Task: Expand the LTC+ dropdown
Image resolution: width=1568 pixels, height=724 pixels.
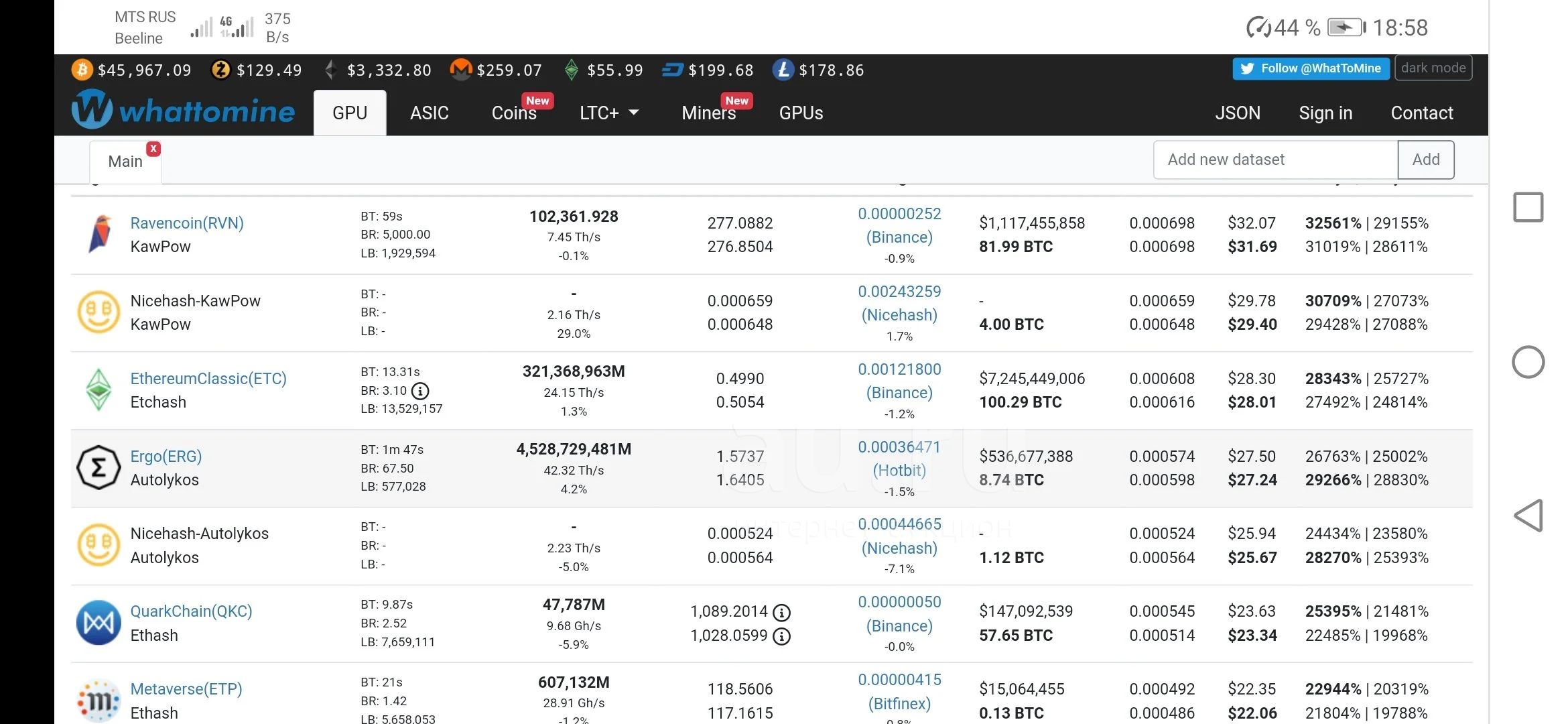Action: (608, 113)
